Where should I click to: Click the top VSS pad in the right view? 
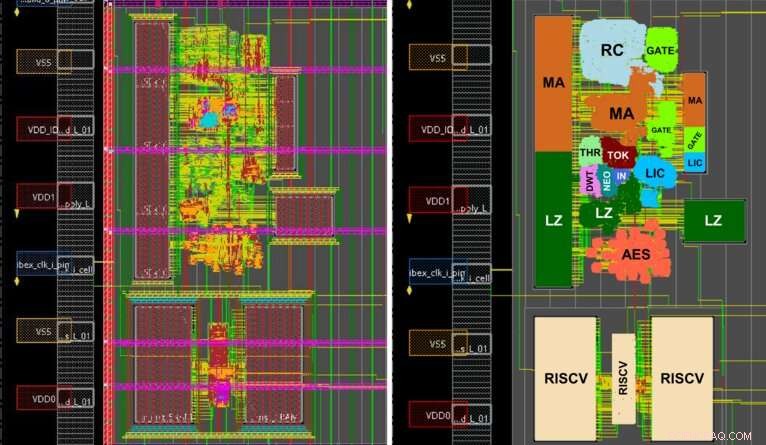[438, 58]
